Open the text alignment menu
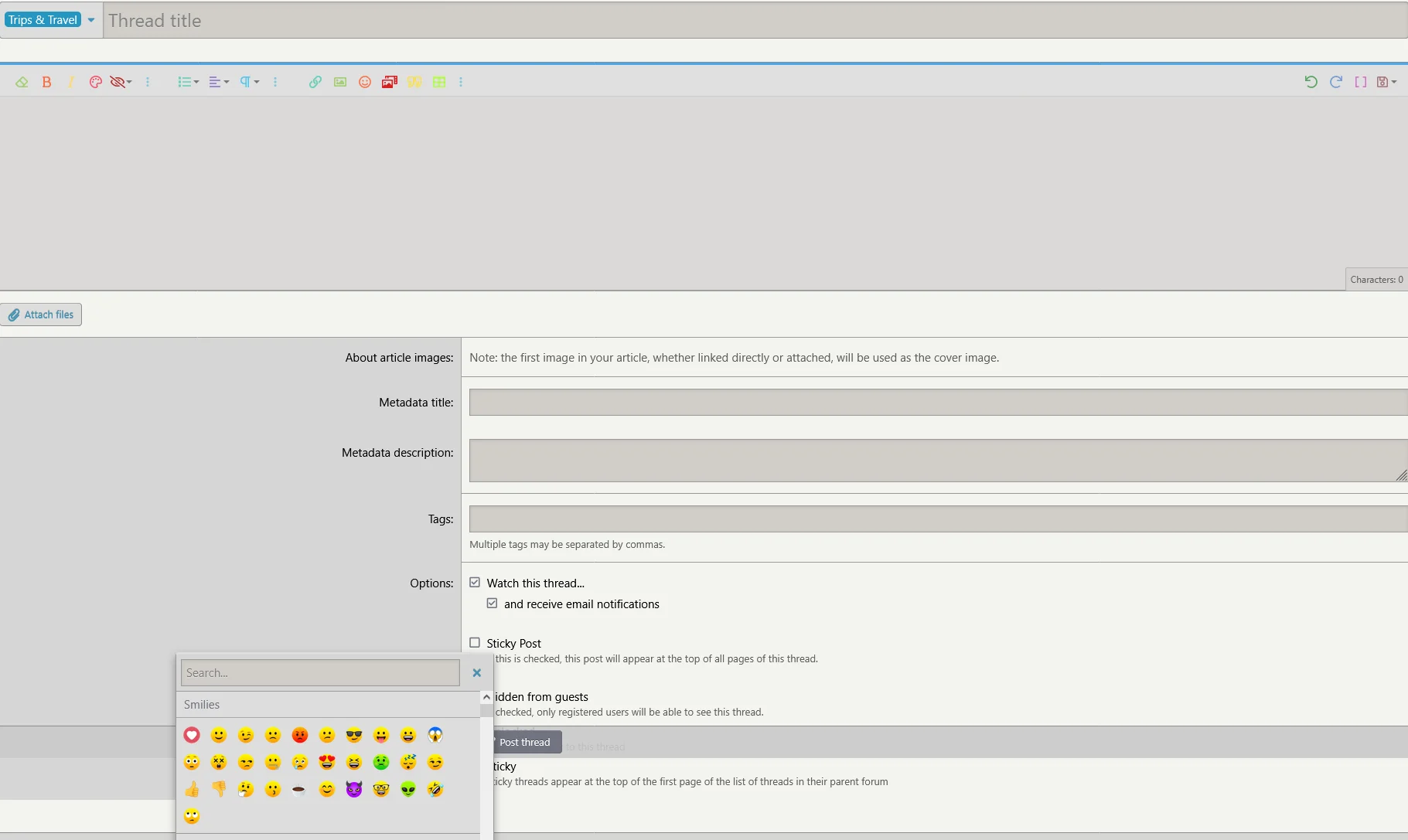The image size is (1408, 840). click(x=219, y=82)
